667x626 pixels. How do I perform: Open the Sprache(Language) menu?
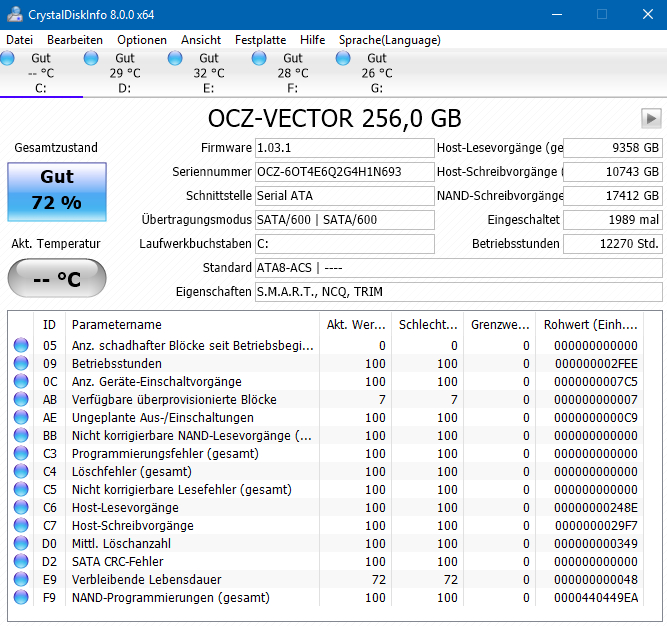(390, 40)
